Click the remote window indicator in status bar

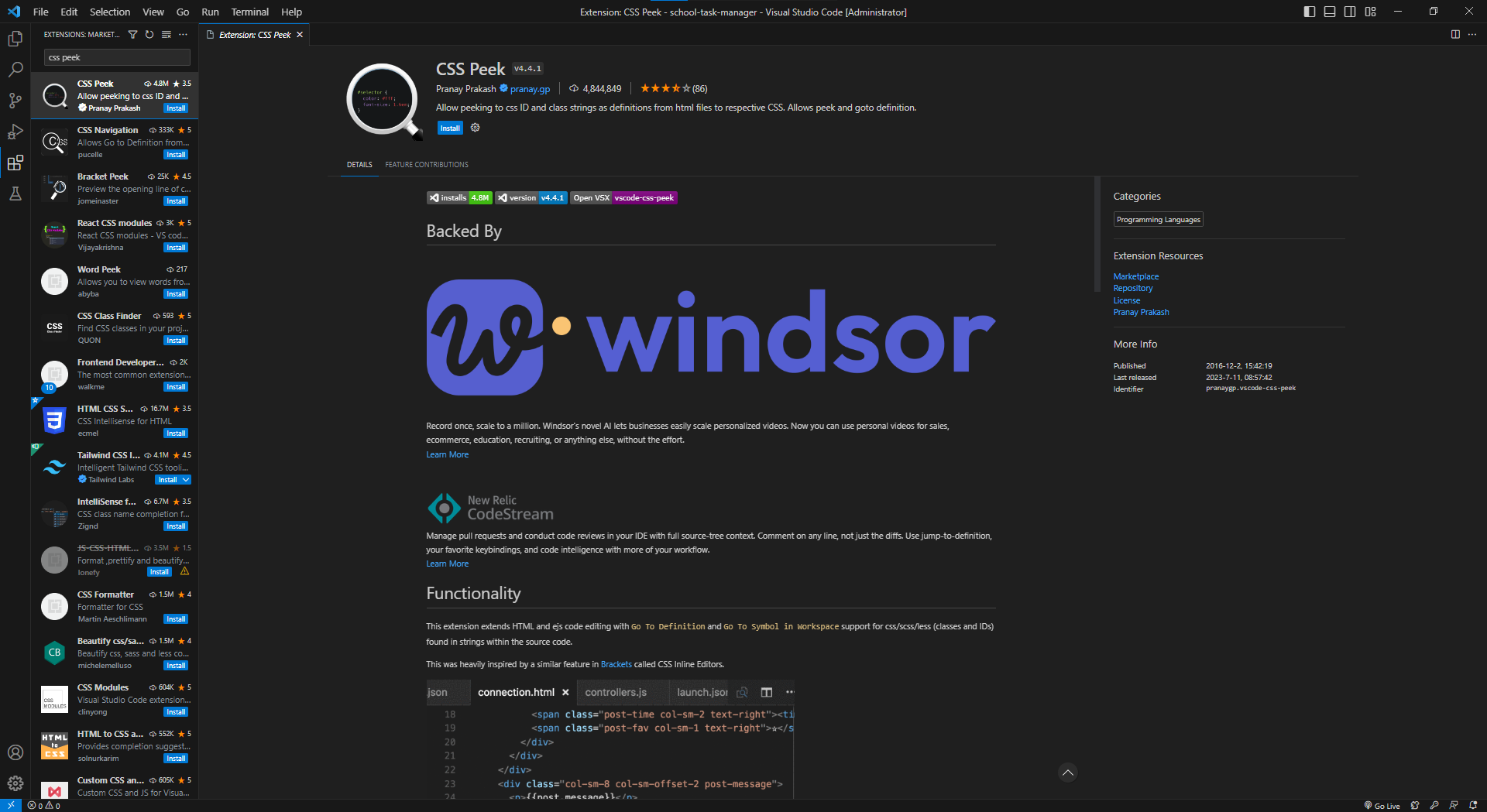(x=11, y=805)
